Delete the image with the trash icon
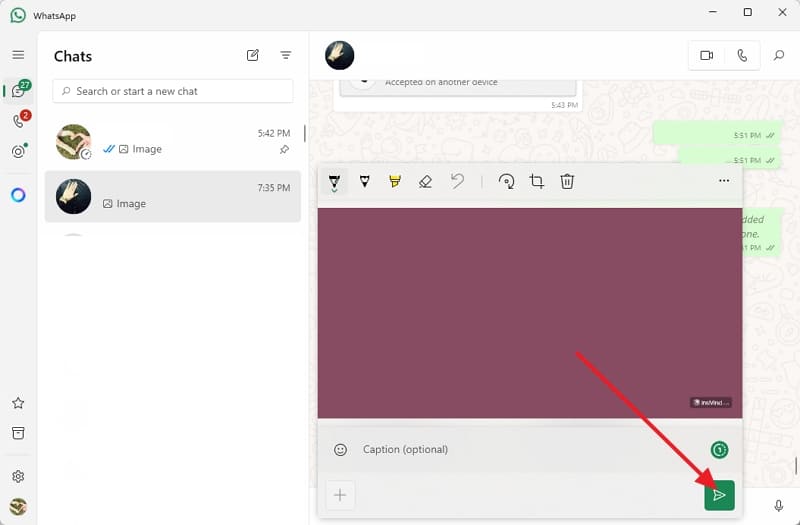 click(567, 181)
